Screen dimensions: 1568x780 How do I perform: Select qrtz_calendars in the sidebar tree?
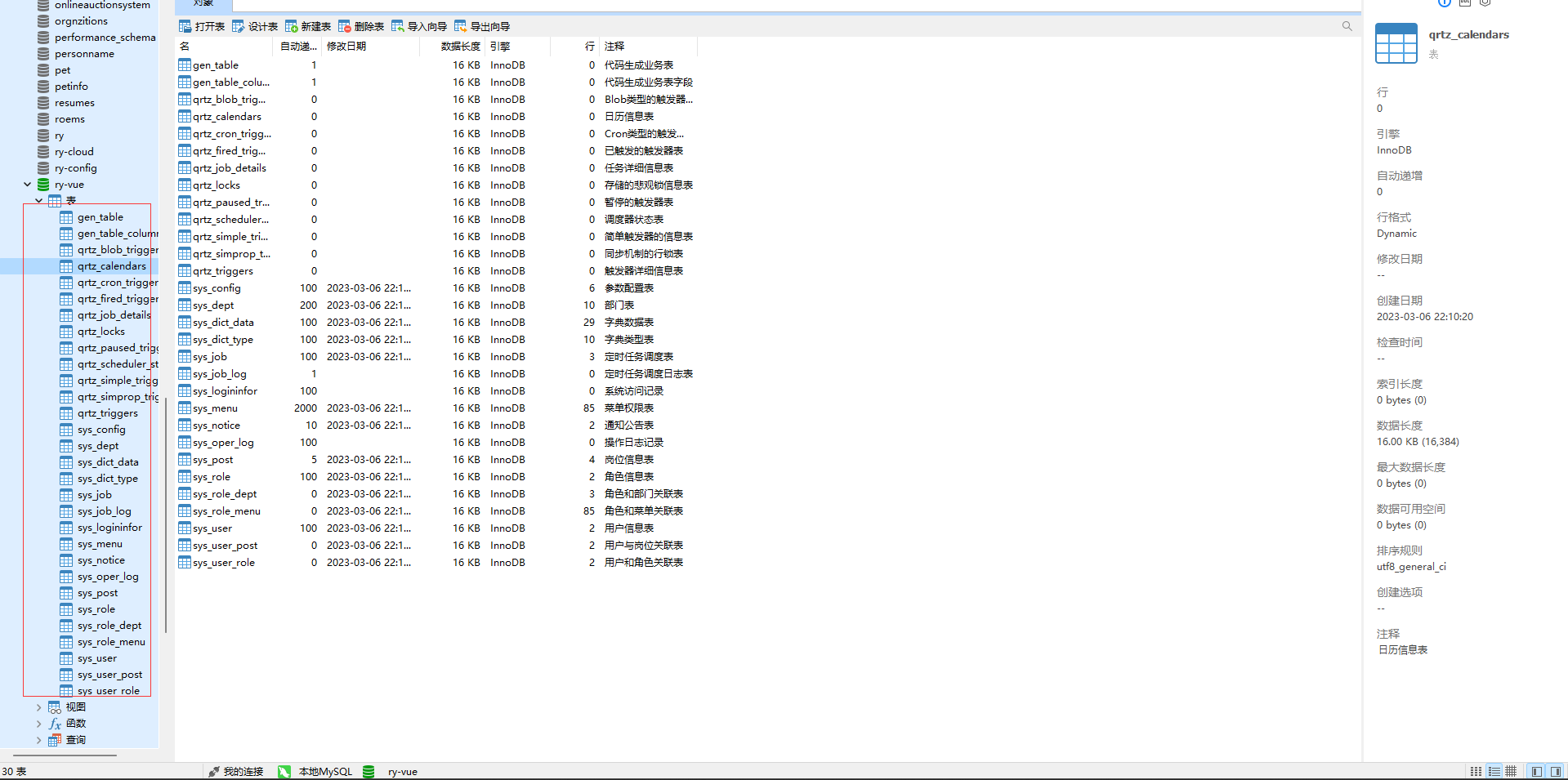coord(112,266)
